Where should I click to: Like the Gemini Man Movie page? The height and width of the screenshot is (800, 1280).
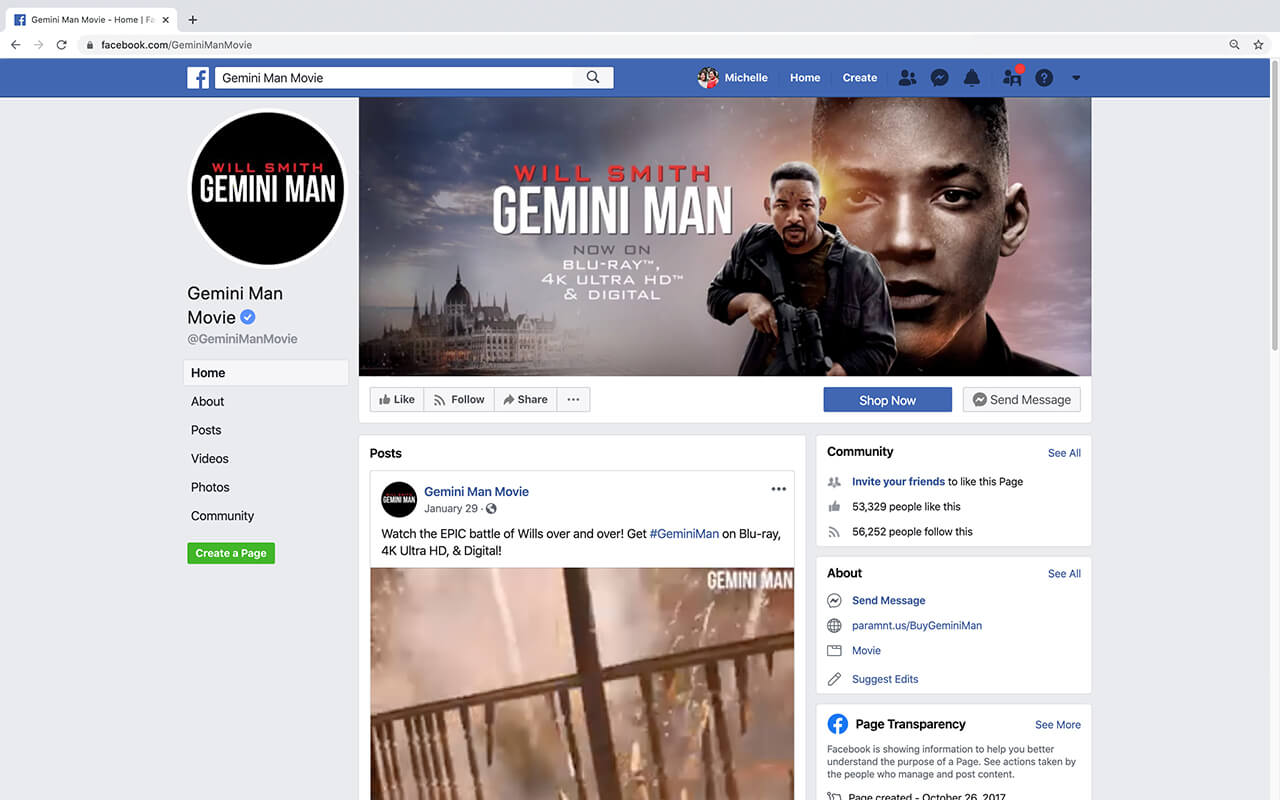coord(397,399)
